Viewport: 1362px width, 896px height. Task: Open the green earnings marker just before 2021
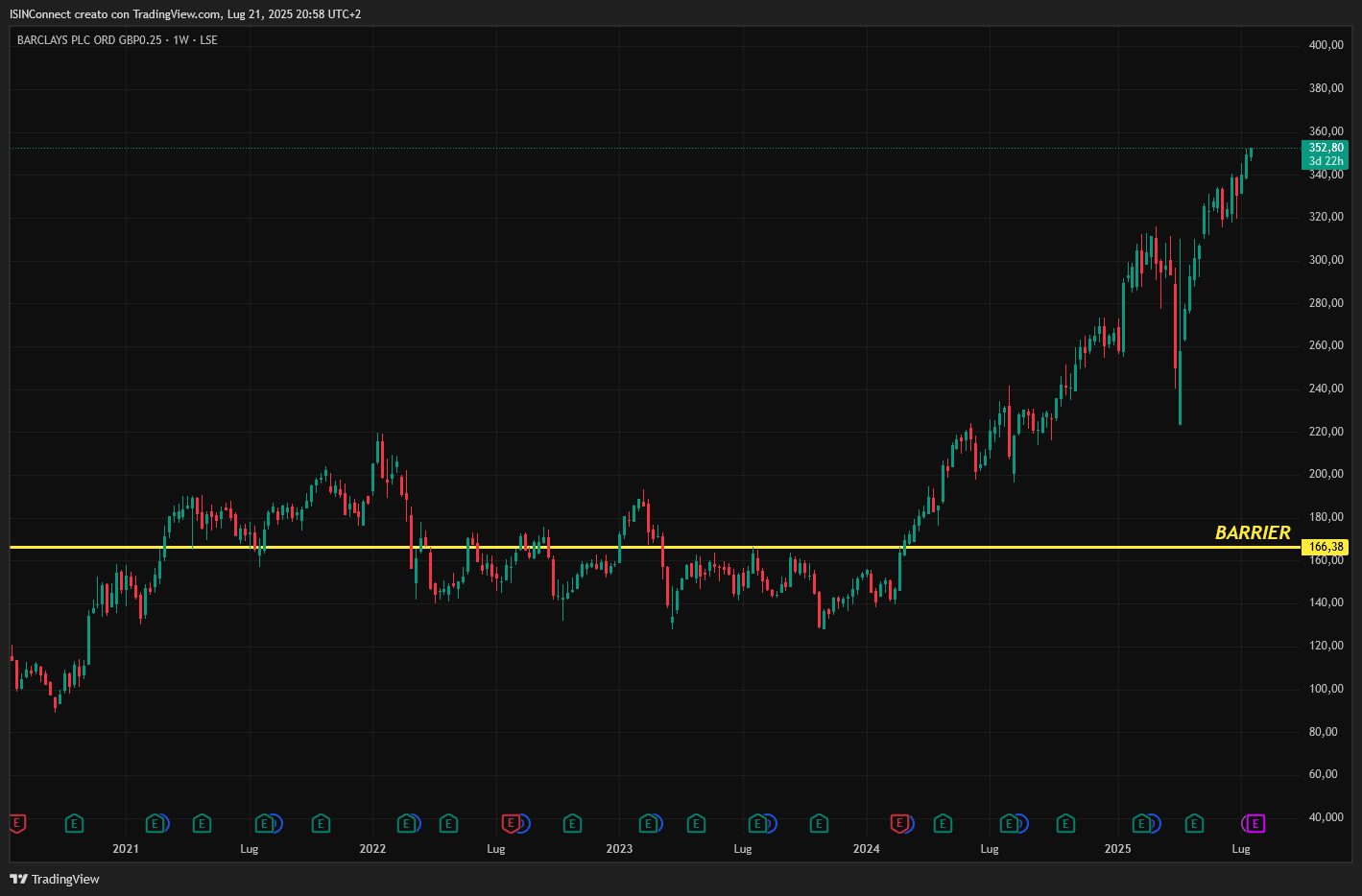tap(74, 823)
